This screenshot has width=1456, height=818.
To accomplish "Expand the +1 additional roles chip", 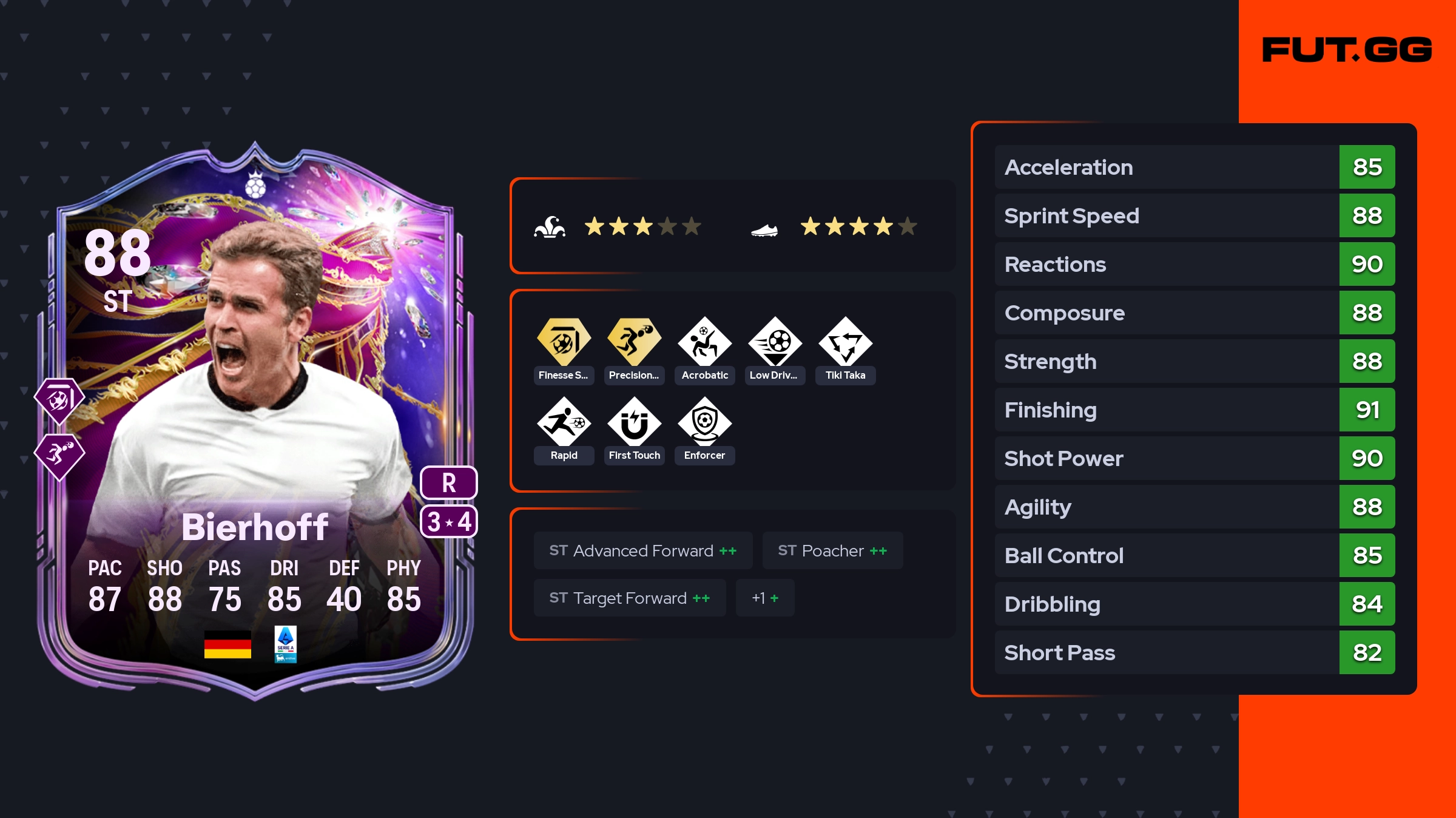I will point(765,598).
